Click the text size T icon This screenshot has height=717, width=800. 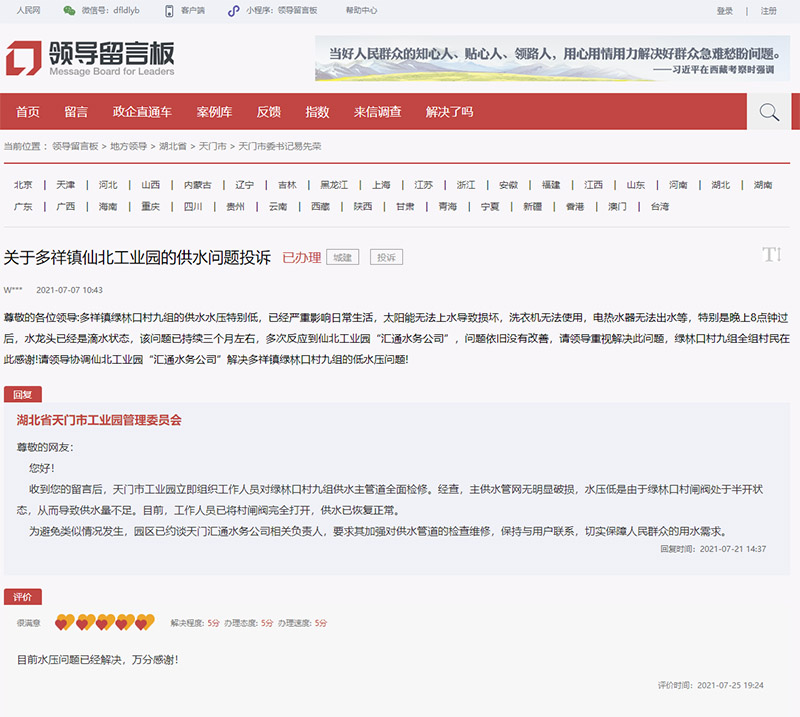771,255
